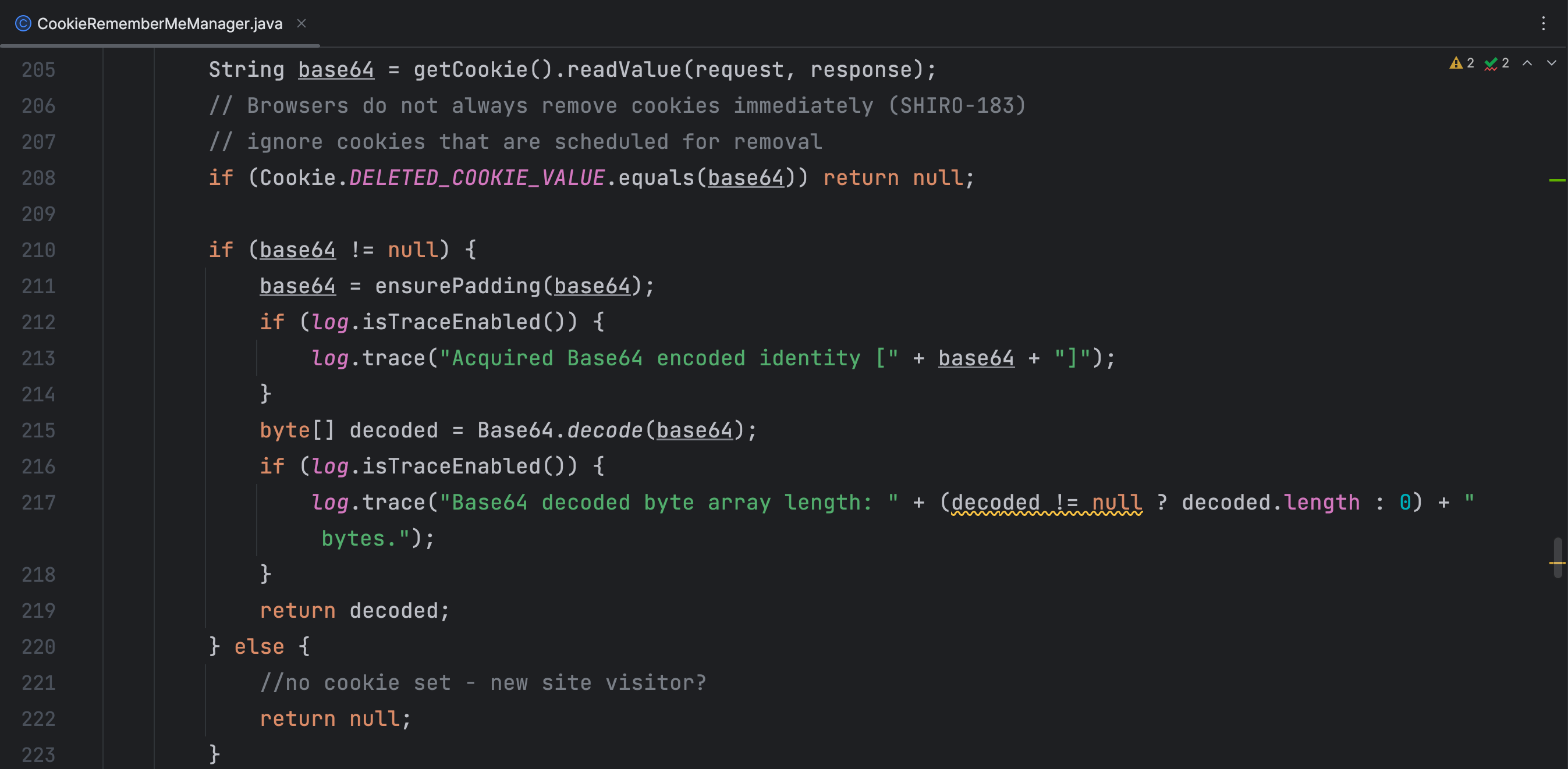Click 'return null;' on line 222
Viewport: 1568px width, 769px height.
[335, 719]
